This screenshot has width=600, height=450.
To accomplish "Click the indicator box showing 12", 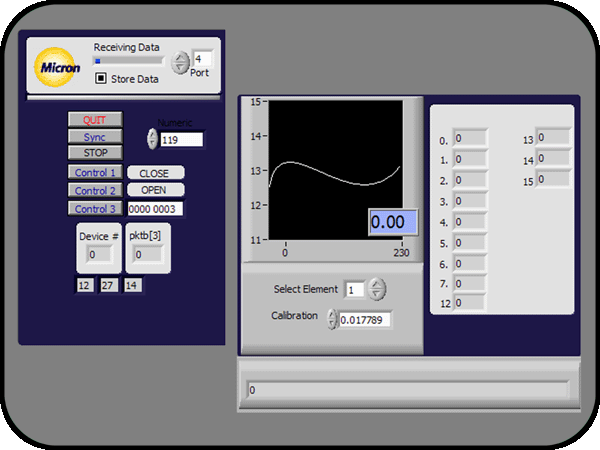I will tap(85, 285).
